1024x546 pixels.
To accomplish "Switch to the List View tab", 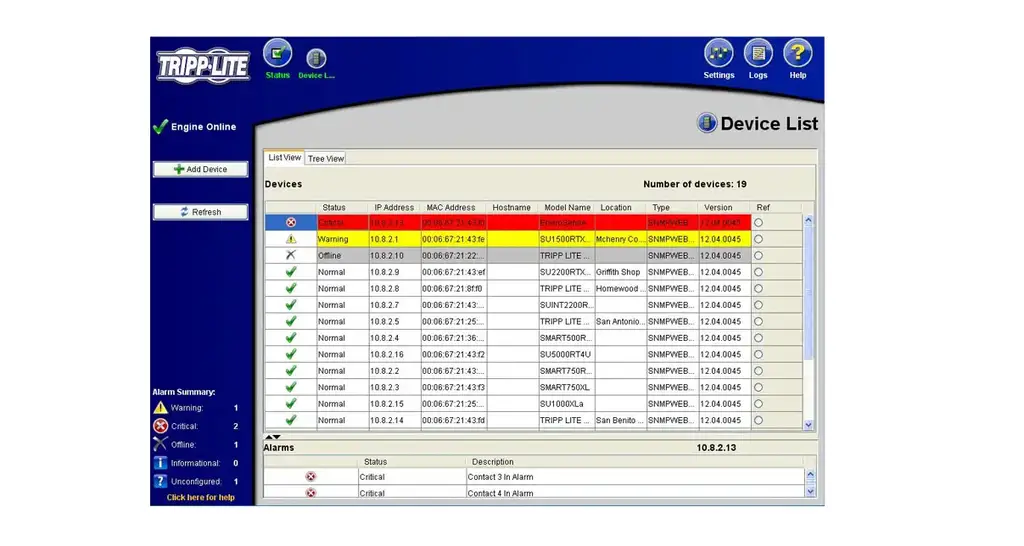I will pos(285,157).
